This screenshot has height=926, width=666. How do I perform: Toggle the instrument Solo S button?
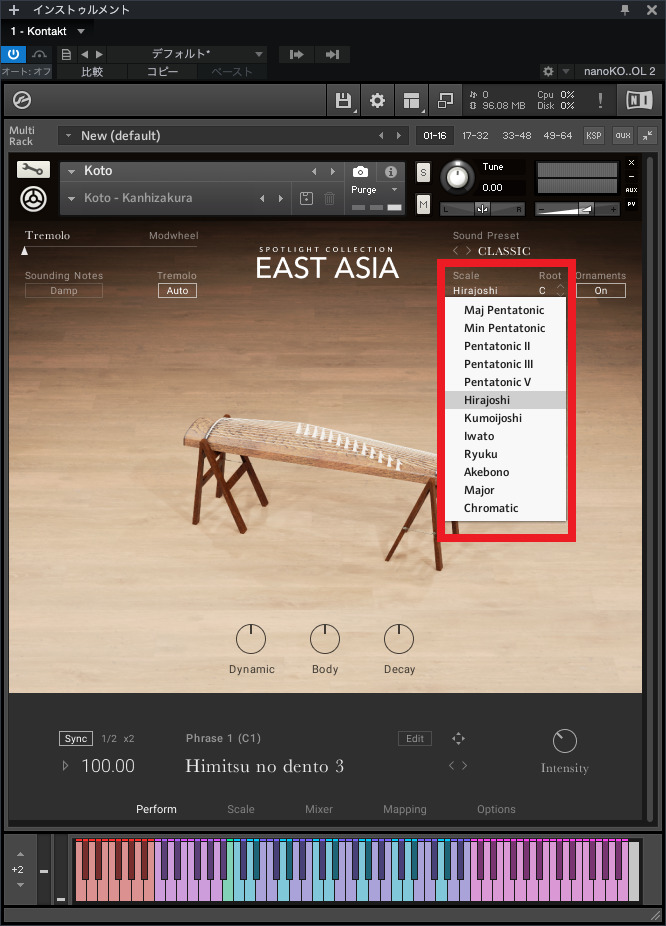pyautogui.click(x=423, y=173)
